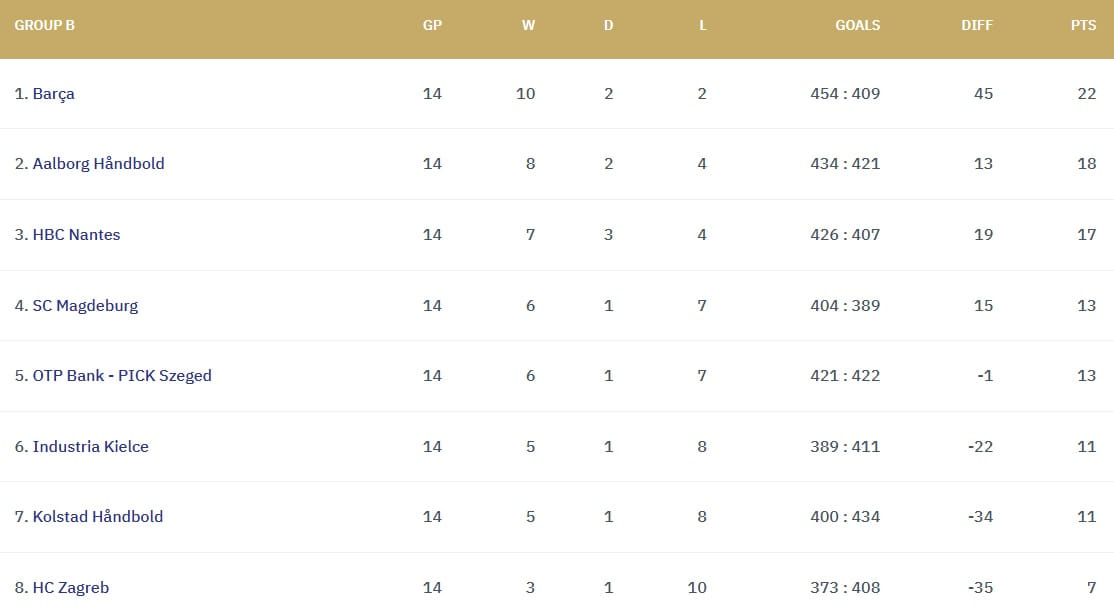Select Kolstad Håndbold in the table

[x=97, y=517]
